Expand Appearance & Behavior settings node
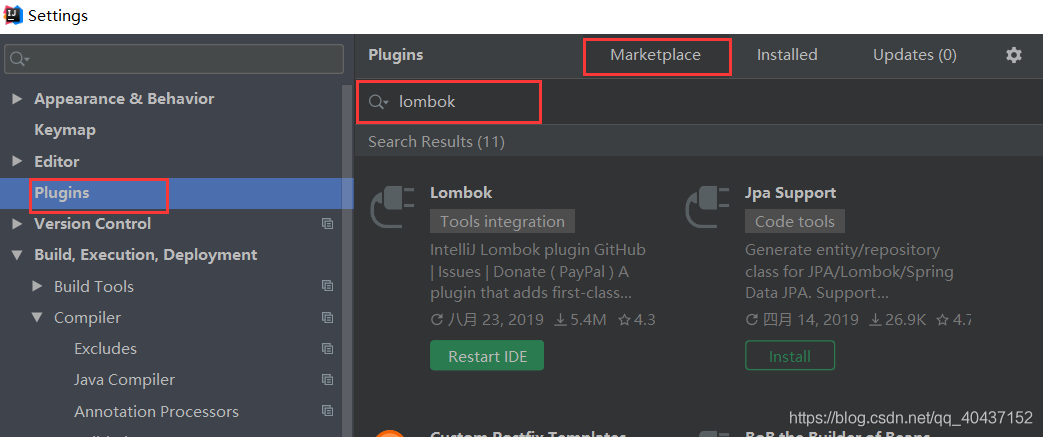Screen dimensions: 1043x437 click(x=17, y=99)
